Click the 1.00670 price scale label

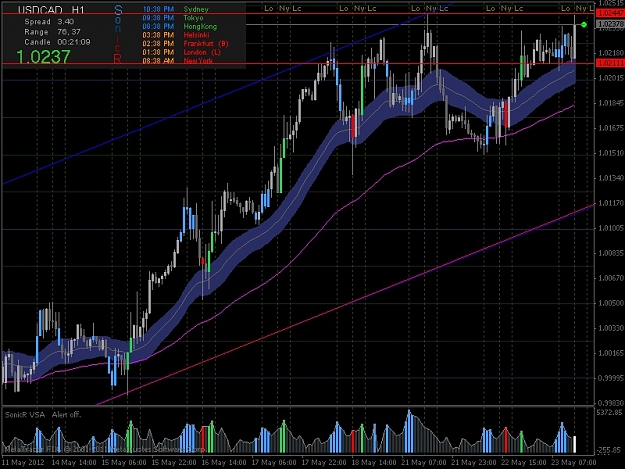(611, 278)
